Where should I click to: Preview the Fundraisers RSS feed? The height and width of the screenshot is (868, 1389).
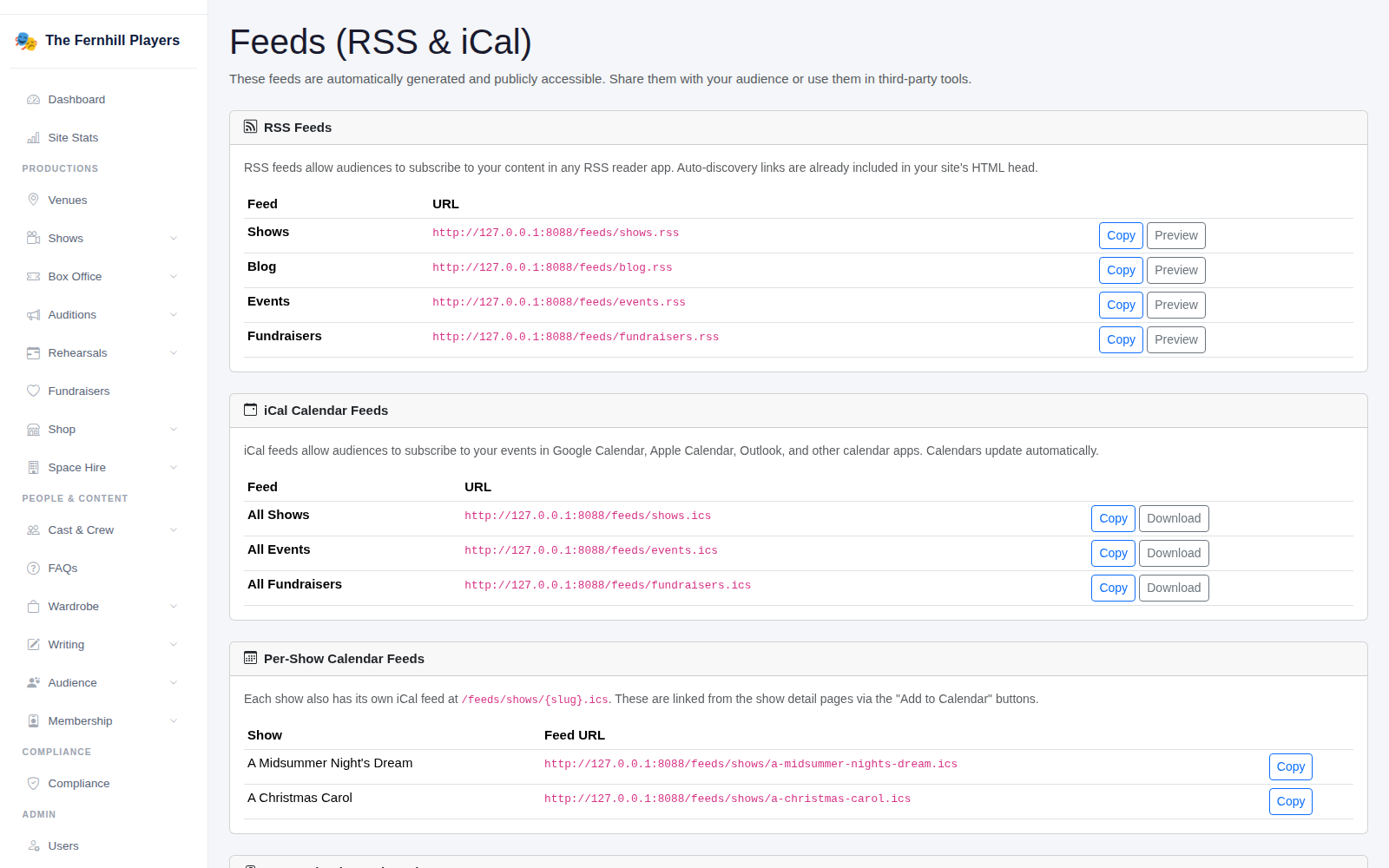point(1176,339)
